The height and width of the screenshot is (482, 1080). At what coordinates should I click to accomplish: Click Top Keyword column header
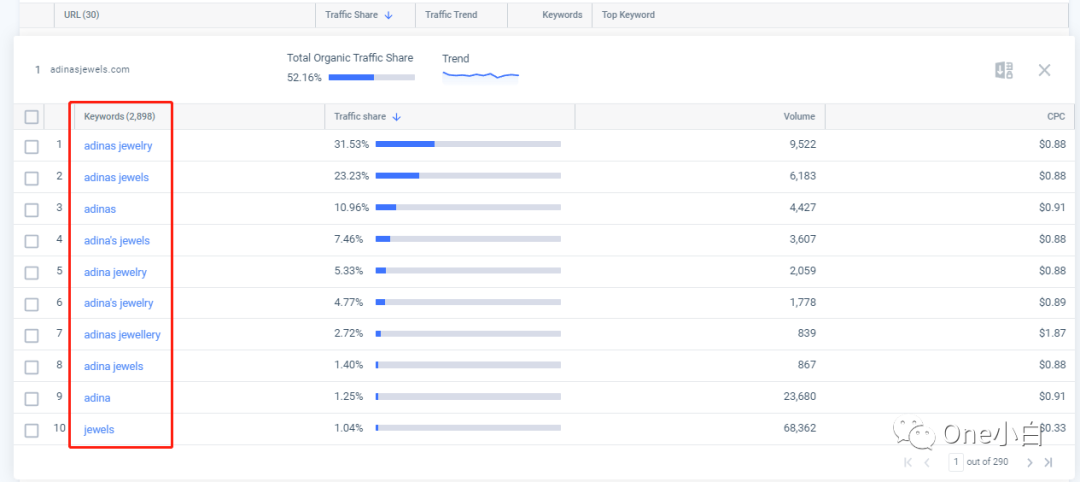(x=628, y=15)
